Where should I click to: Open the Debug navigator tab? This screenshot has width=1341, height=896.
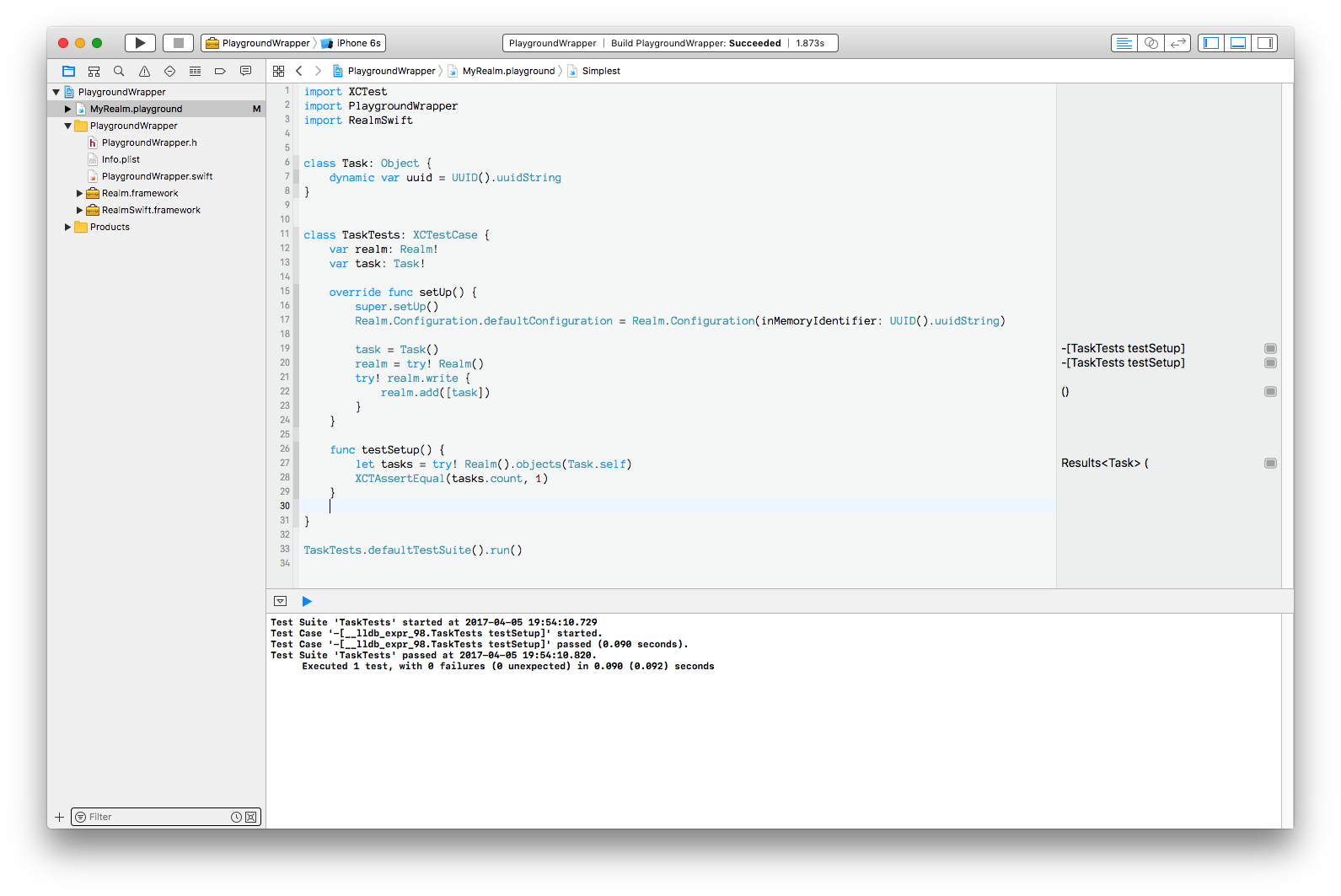(195, 71)
